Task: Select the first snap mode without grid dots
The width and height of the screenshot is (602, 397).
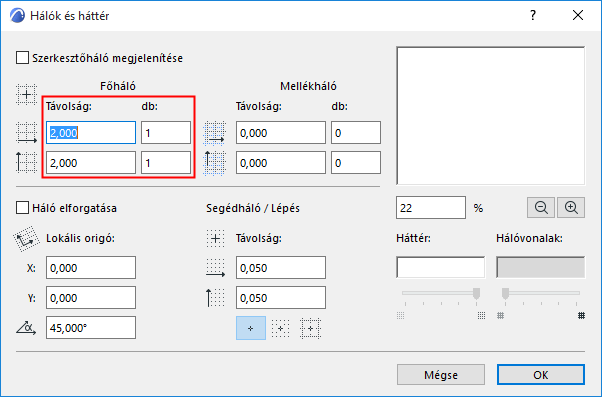Action: click(251, 328)
